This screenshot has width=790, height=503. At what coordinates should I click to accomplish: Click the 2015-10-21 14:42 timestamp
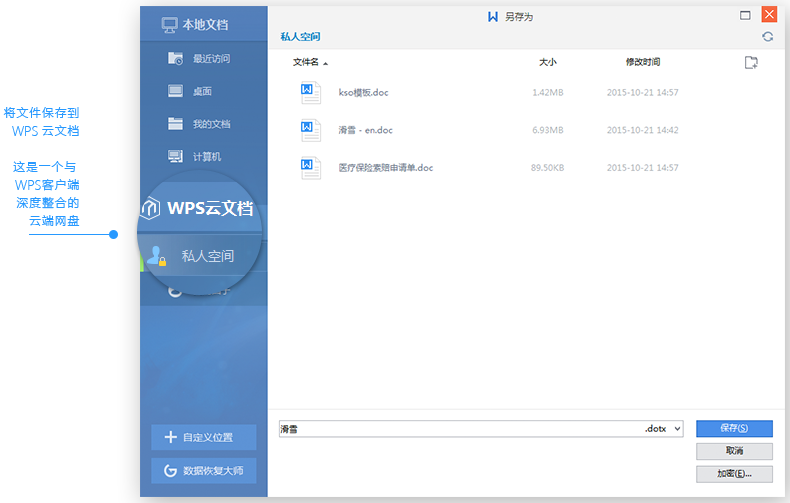tap(642, 130)
